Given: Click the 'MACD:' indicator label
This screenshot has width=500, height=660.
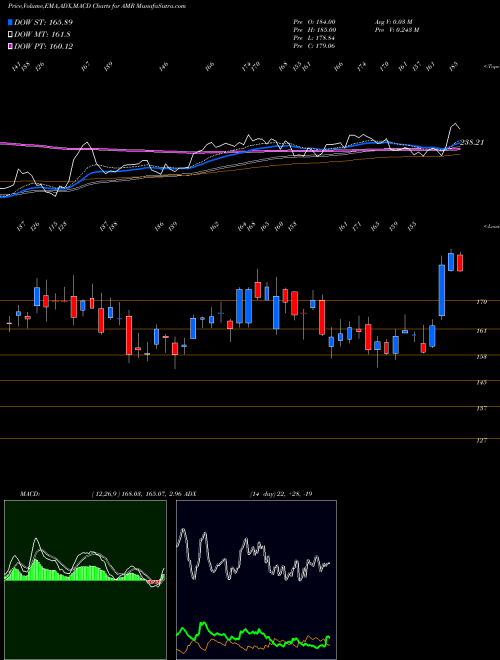Looking at the screenshot, I should [x=29, y=494].
